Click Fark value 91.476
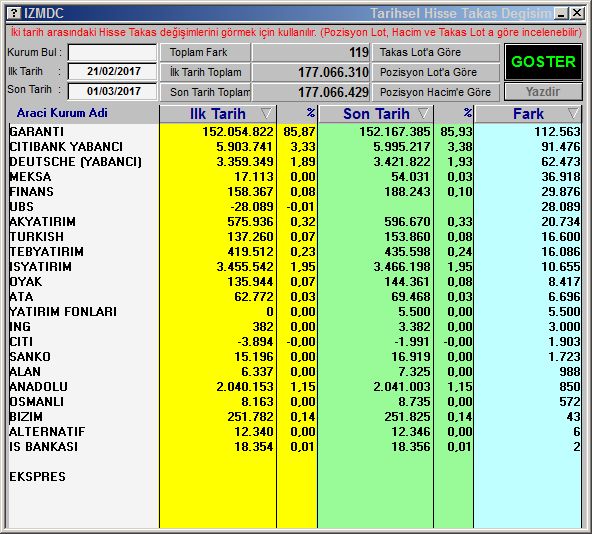592x534 pixels. pos(561,147)
